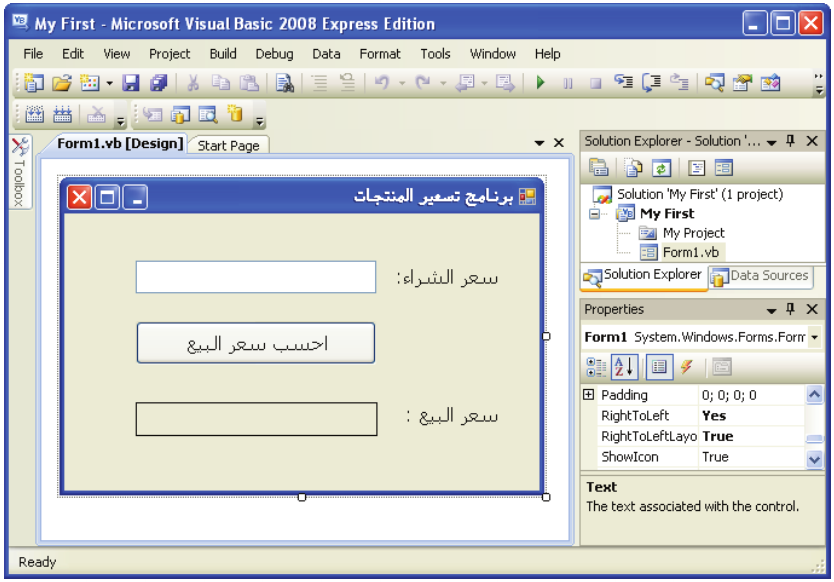Open the Debug menu
The image size is (834, 582).
[274, 54]
